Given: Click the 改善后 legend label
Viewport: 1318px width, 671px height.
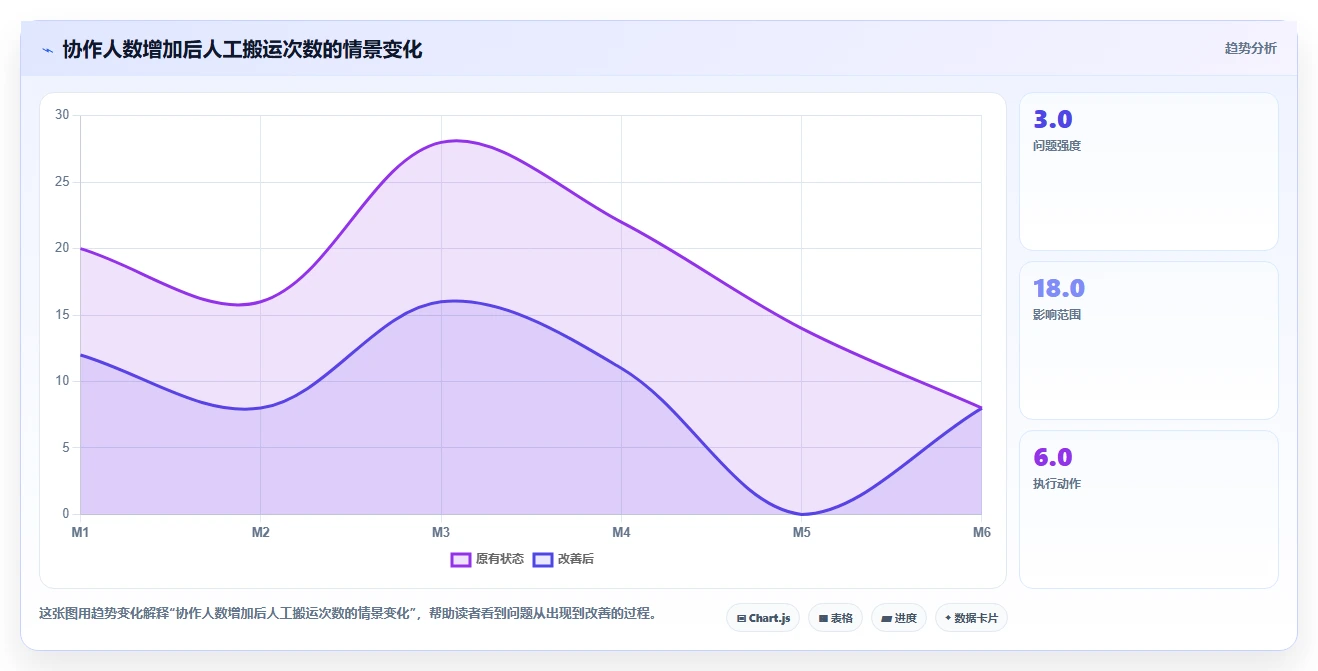Looking at the screenshot, I should point(576,559).
